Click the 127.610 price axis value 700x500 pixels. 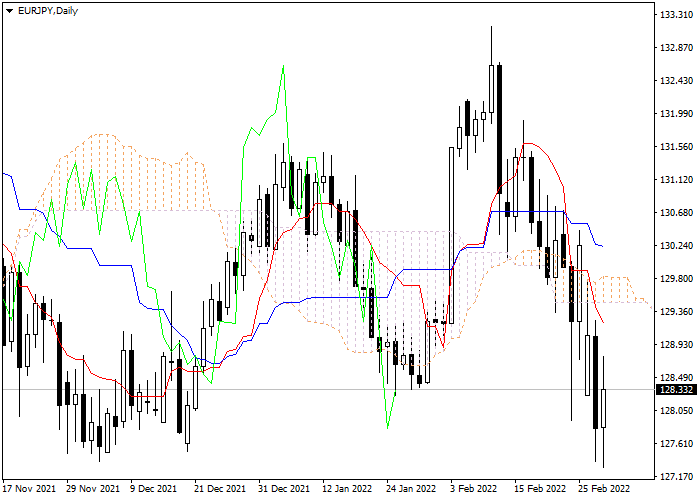point(676,444)
